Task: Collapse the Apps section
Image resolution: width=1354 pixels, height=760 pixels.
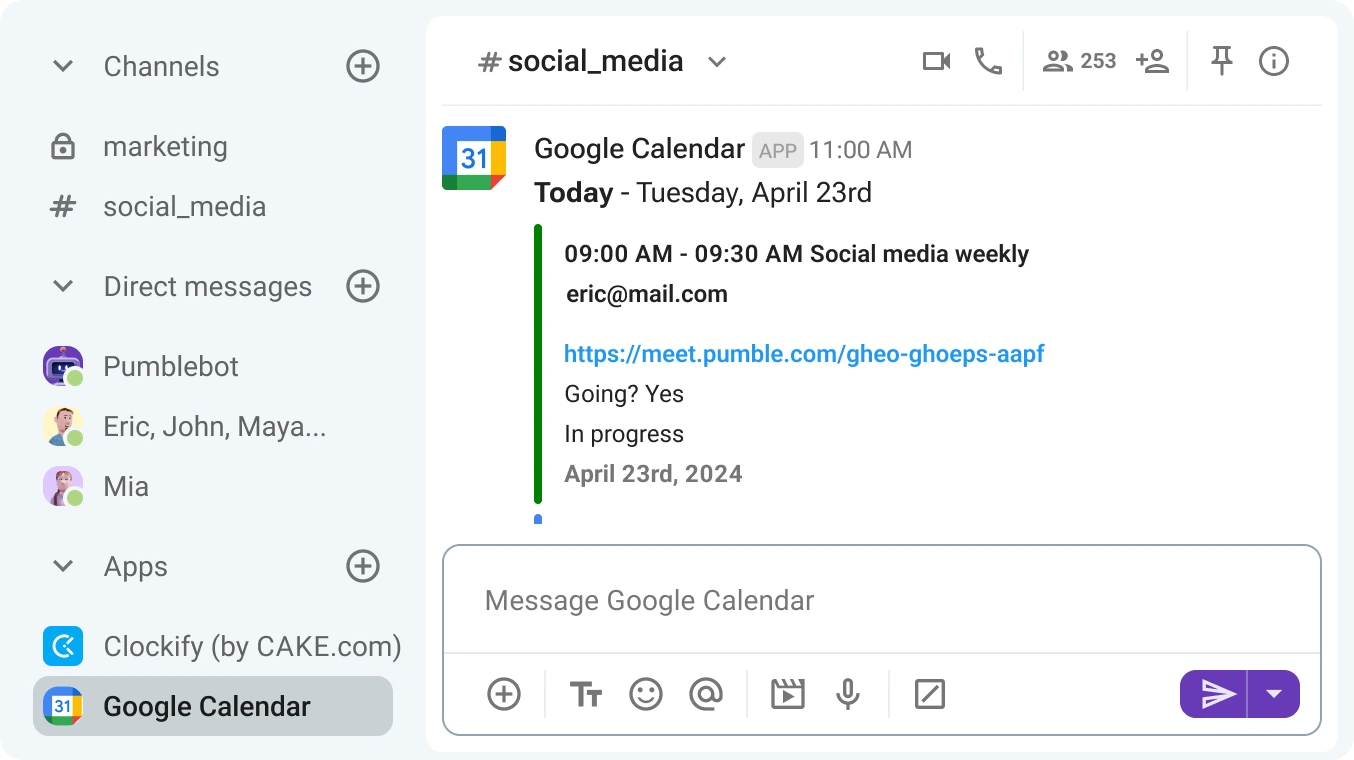Action: click(63, 567)
